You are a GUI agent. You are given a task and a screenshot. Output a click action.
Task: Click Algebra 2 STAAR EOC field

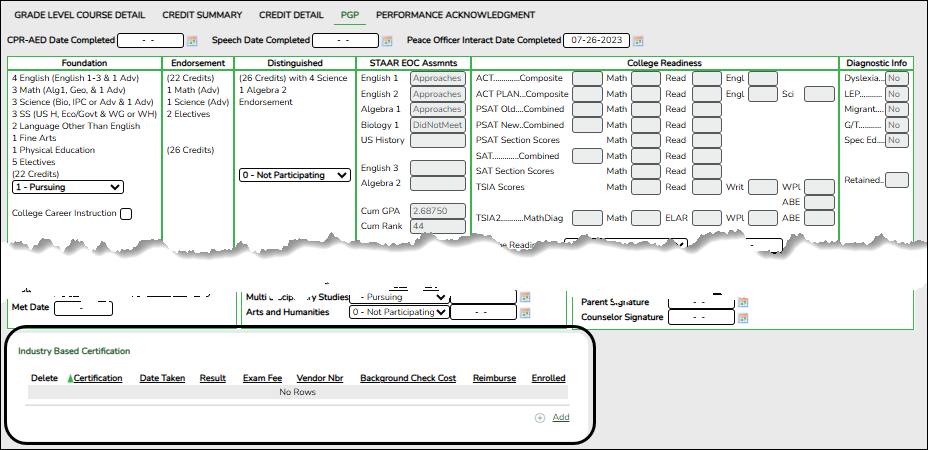[438, 184]
